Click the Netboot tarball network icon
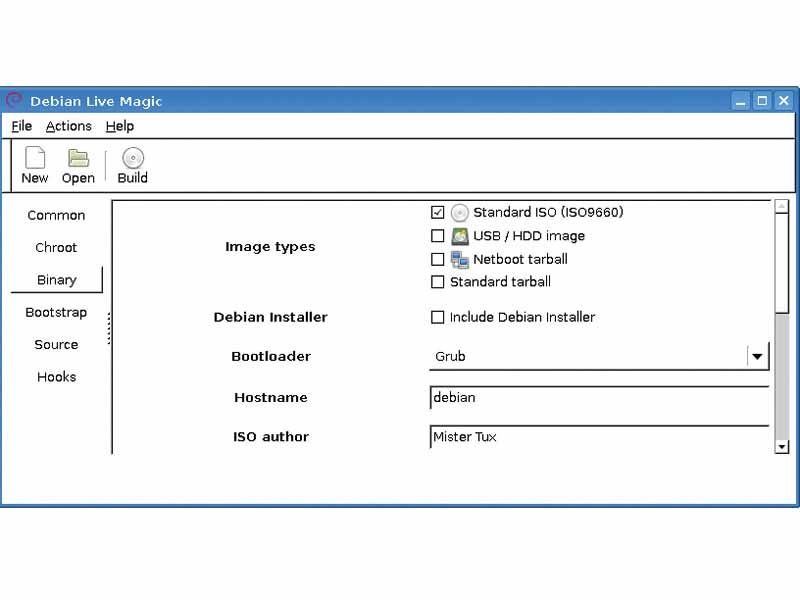This screenshot has height=600, width=800. pyautogui.click(x=459, y=259)
